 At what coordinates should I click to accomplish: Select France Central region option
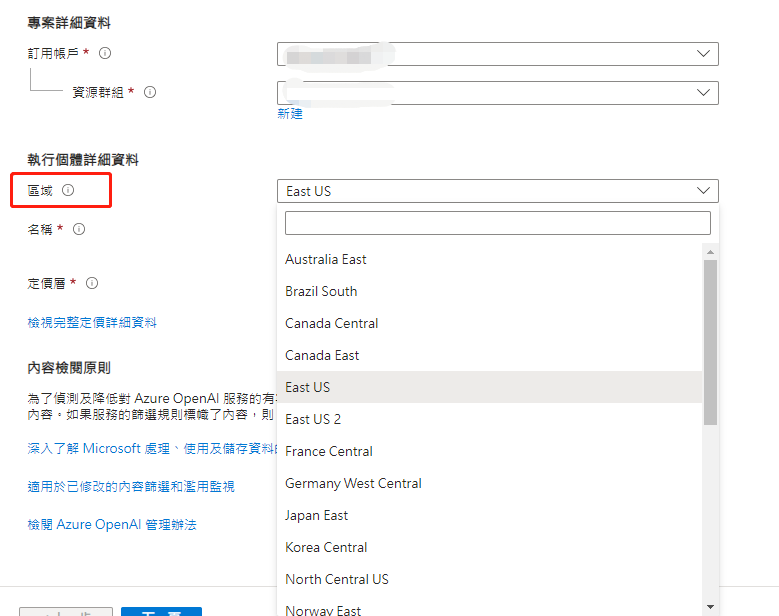point(329,451)
